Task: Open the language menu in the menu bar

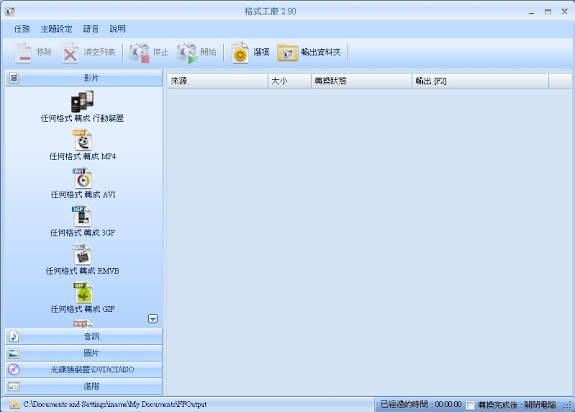Action: [91, 29]
